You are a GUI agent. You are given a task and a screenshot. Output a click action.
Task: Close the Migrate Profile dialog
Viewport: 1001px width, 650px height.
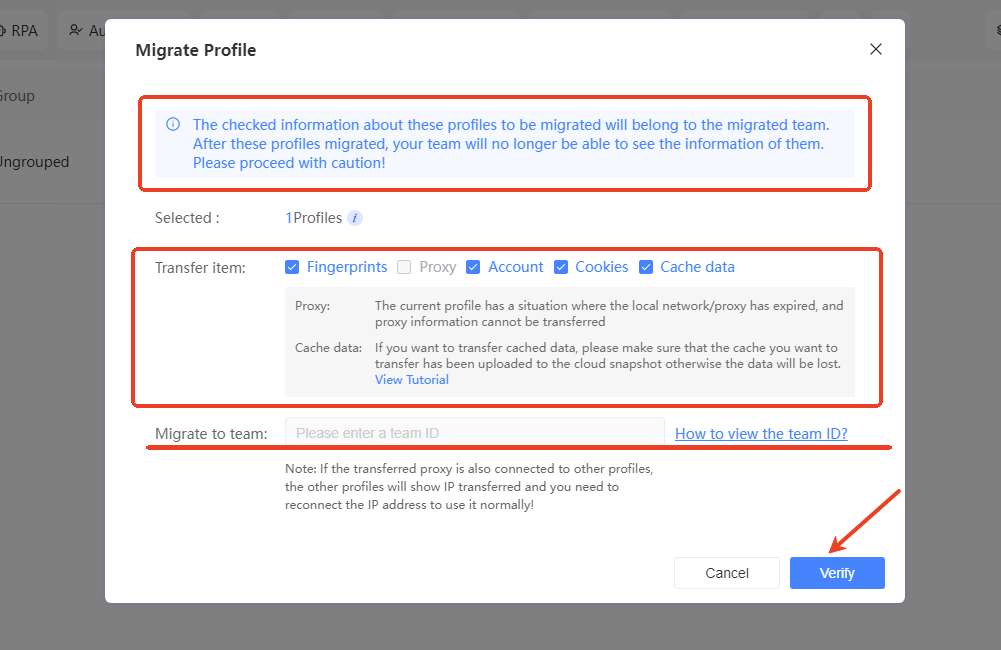coord(876,49)
